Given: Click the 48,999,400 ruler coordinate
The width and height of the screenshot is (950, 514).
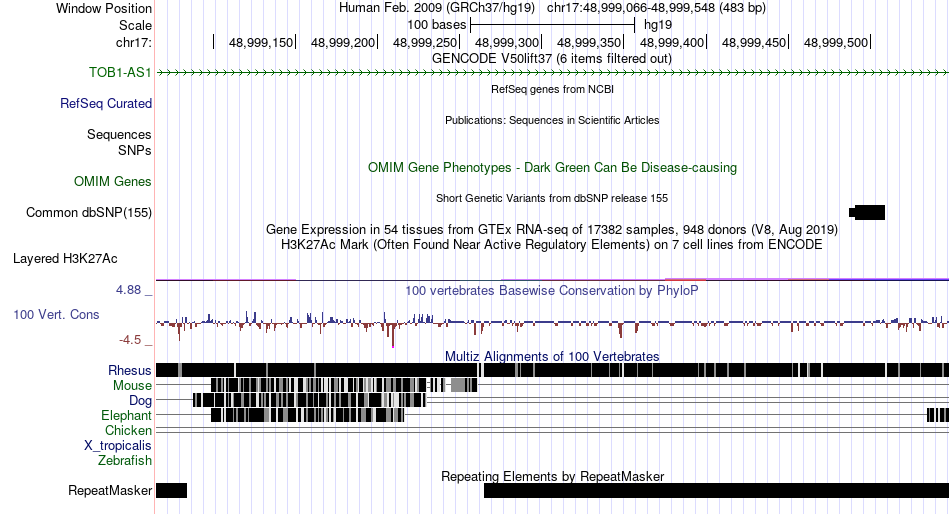Looking at the screenshot, I should click(672, 42).
